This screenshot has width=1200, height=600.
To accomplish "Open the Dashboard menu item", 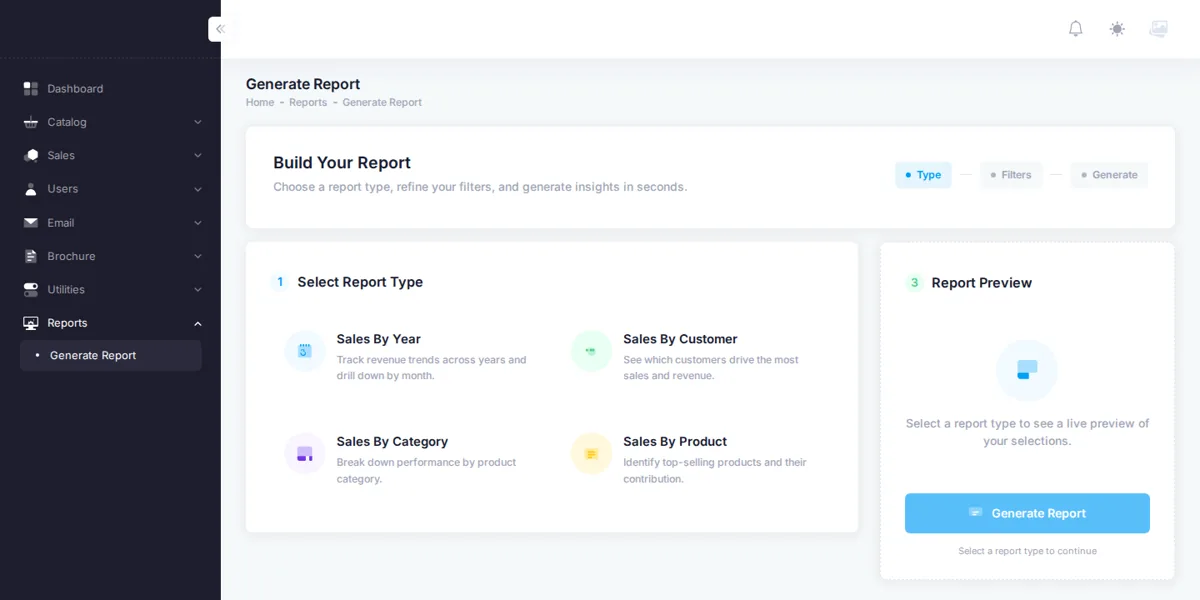I will 111,89.
